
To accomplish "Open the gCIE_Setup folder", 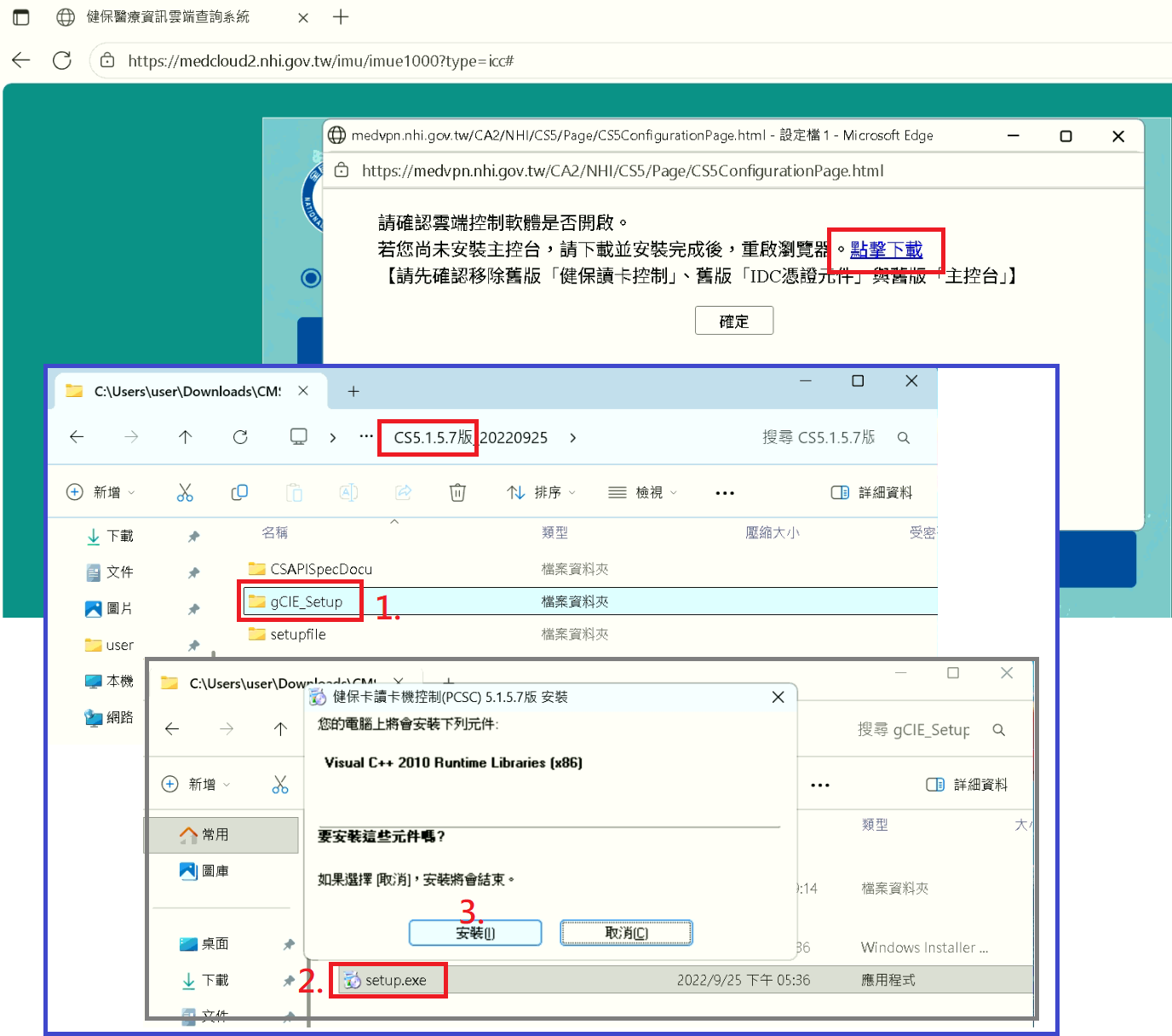I will (306, 601).
